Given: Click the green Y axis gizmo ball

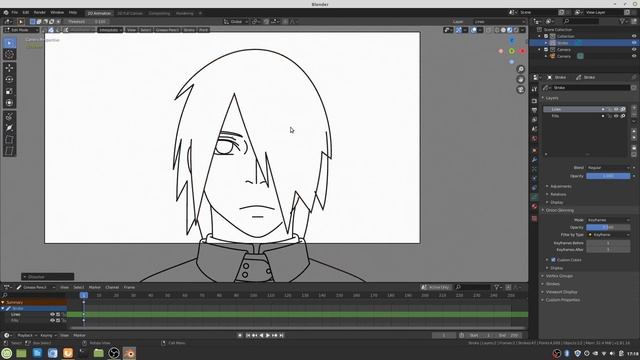Looking at the screenshot, I should 511,51.
